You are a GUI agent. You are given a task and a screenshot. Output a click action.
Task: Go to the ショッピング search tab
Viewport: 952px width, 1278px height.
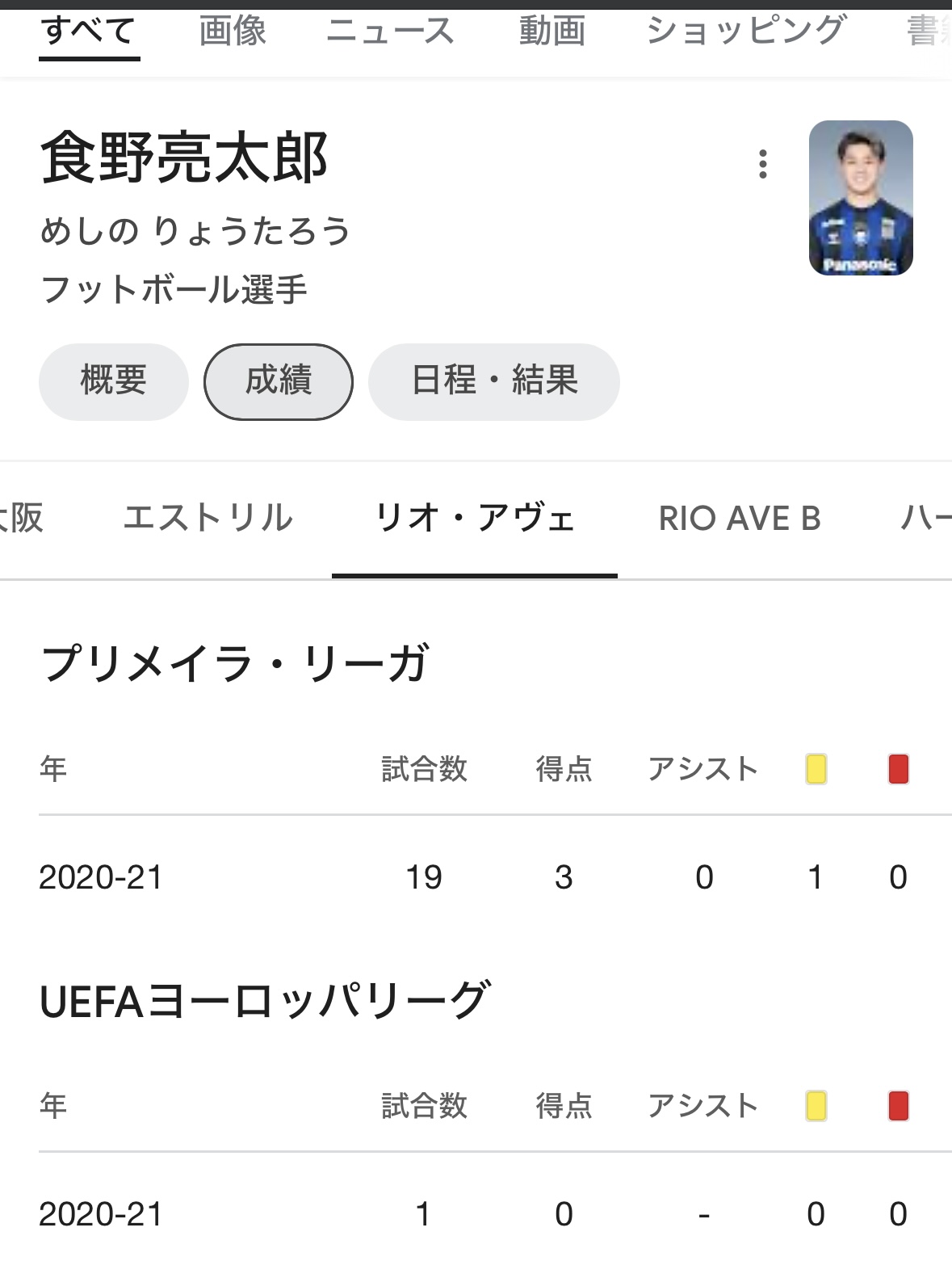tap(745, 32)
